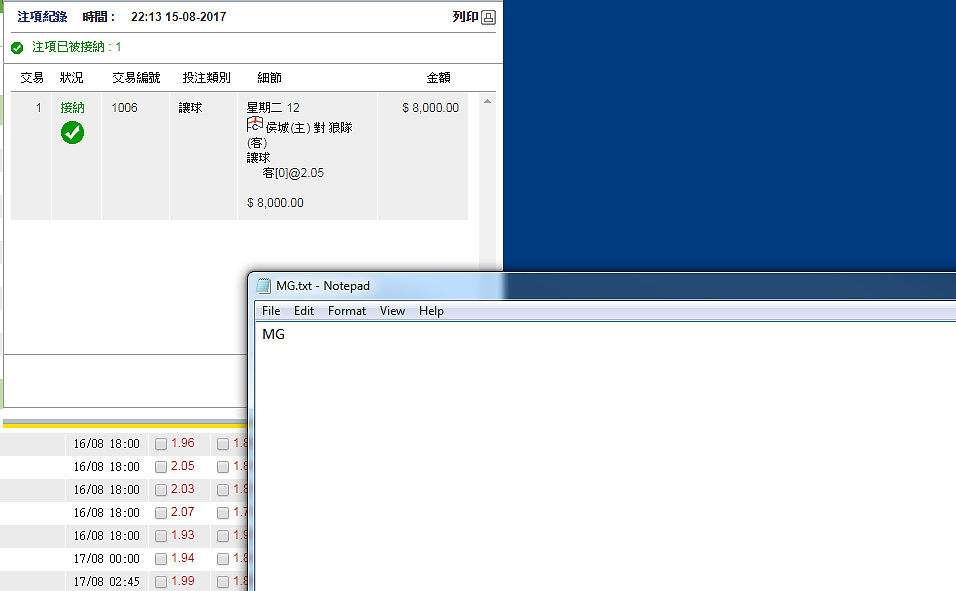Click the green accepted checkmark under 接納
956x591 pixels.
point(73,132)
